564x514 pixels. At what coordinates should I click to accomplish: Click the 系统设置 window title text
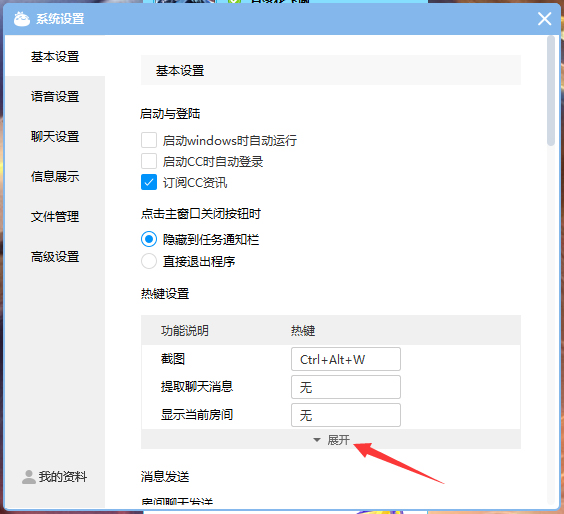60,19
